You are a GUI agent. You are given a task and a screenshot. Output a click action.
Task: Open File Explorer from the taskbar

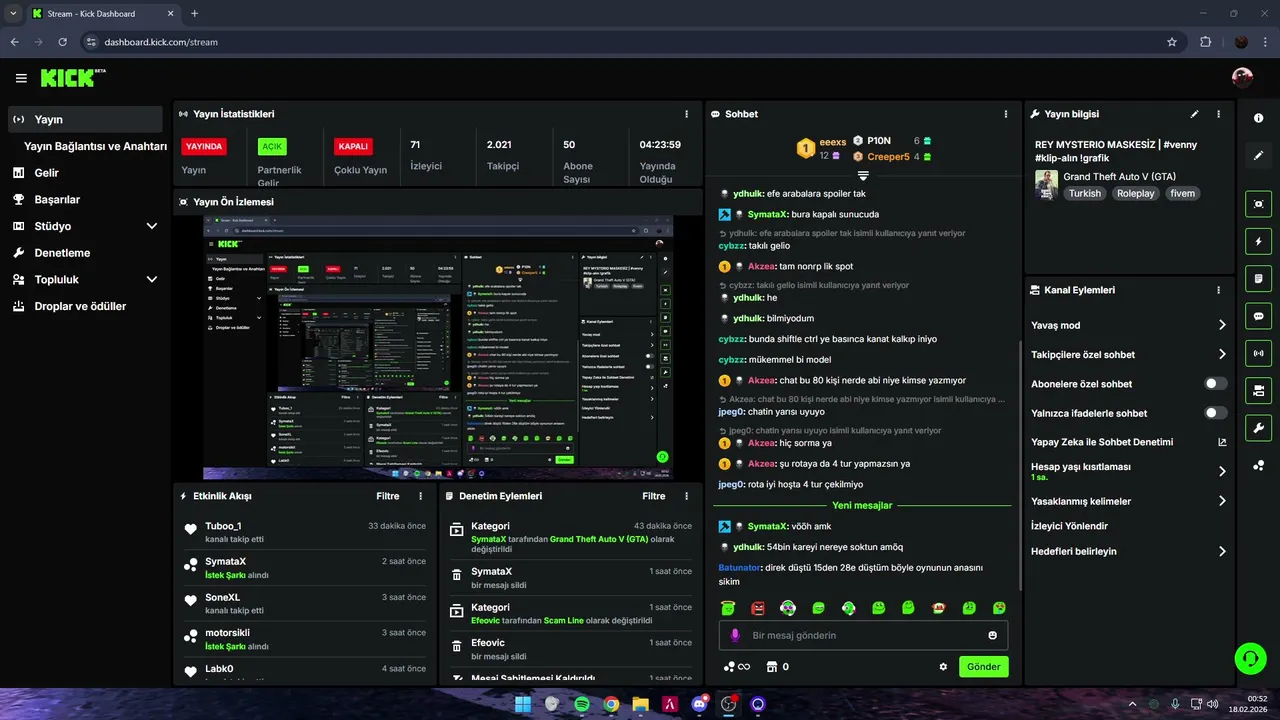pos(640,704)
